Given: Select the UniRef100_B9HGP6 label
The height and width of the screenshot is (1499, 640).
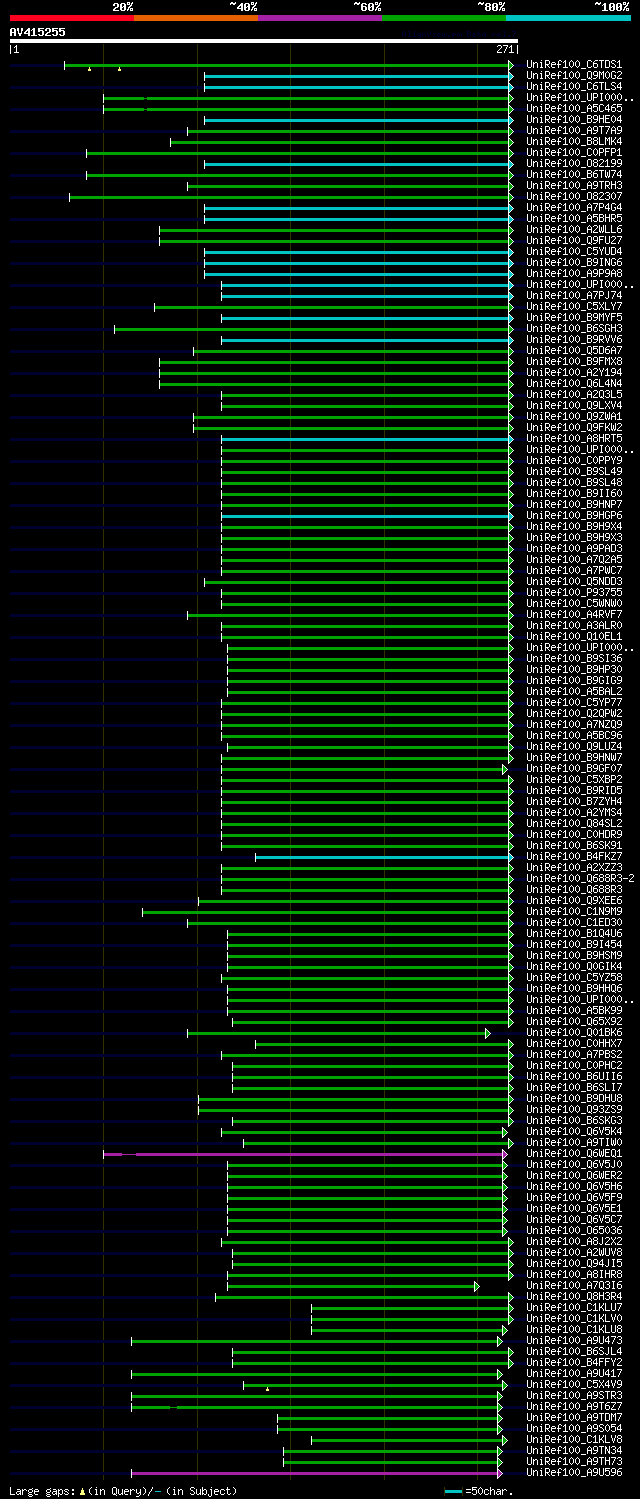Looking at the screenshot, I should pos(573,516).
